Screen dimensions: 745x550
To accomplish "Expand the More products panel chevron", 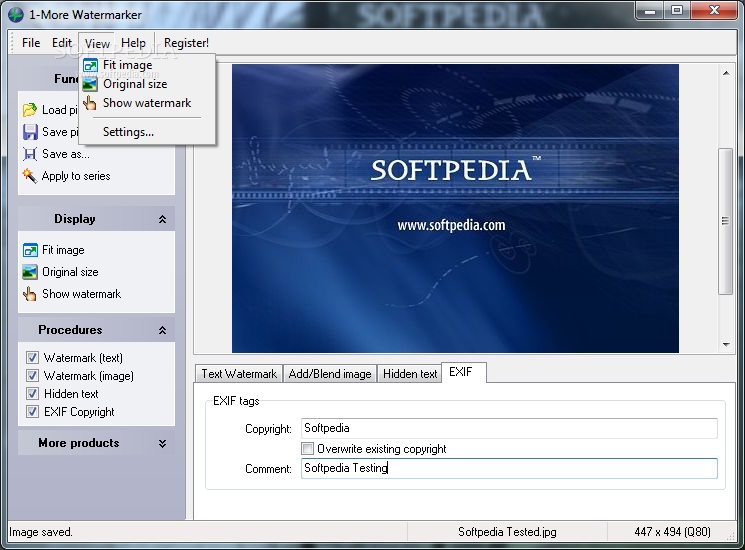I will click(x=162, y=443).
